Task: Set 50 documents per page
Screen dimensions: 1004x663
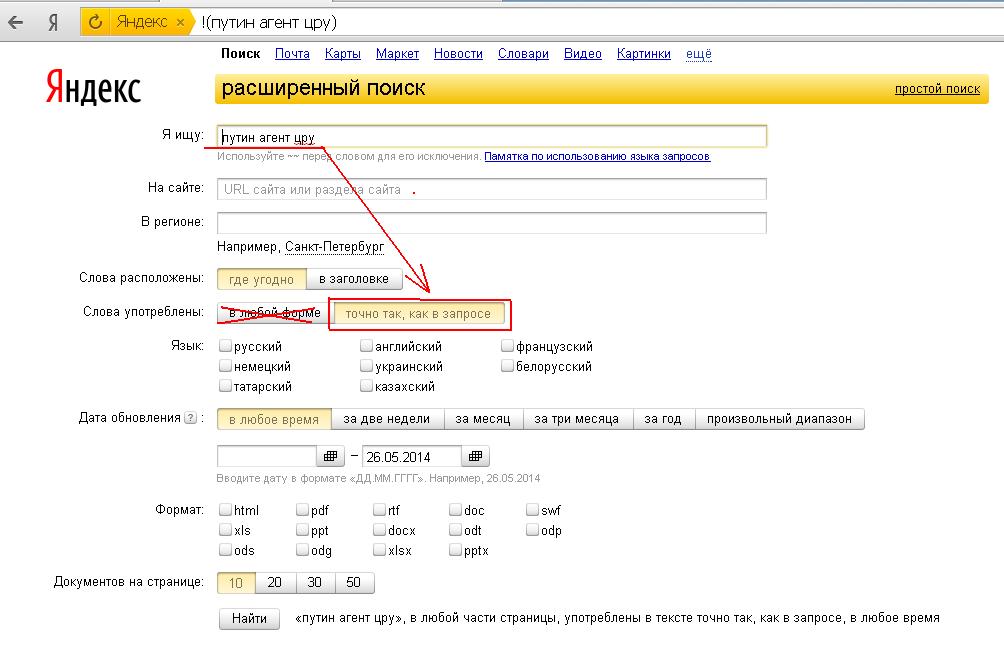Action: pos(354,582)
